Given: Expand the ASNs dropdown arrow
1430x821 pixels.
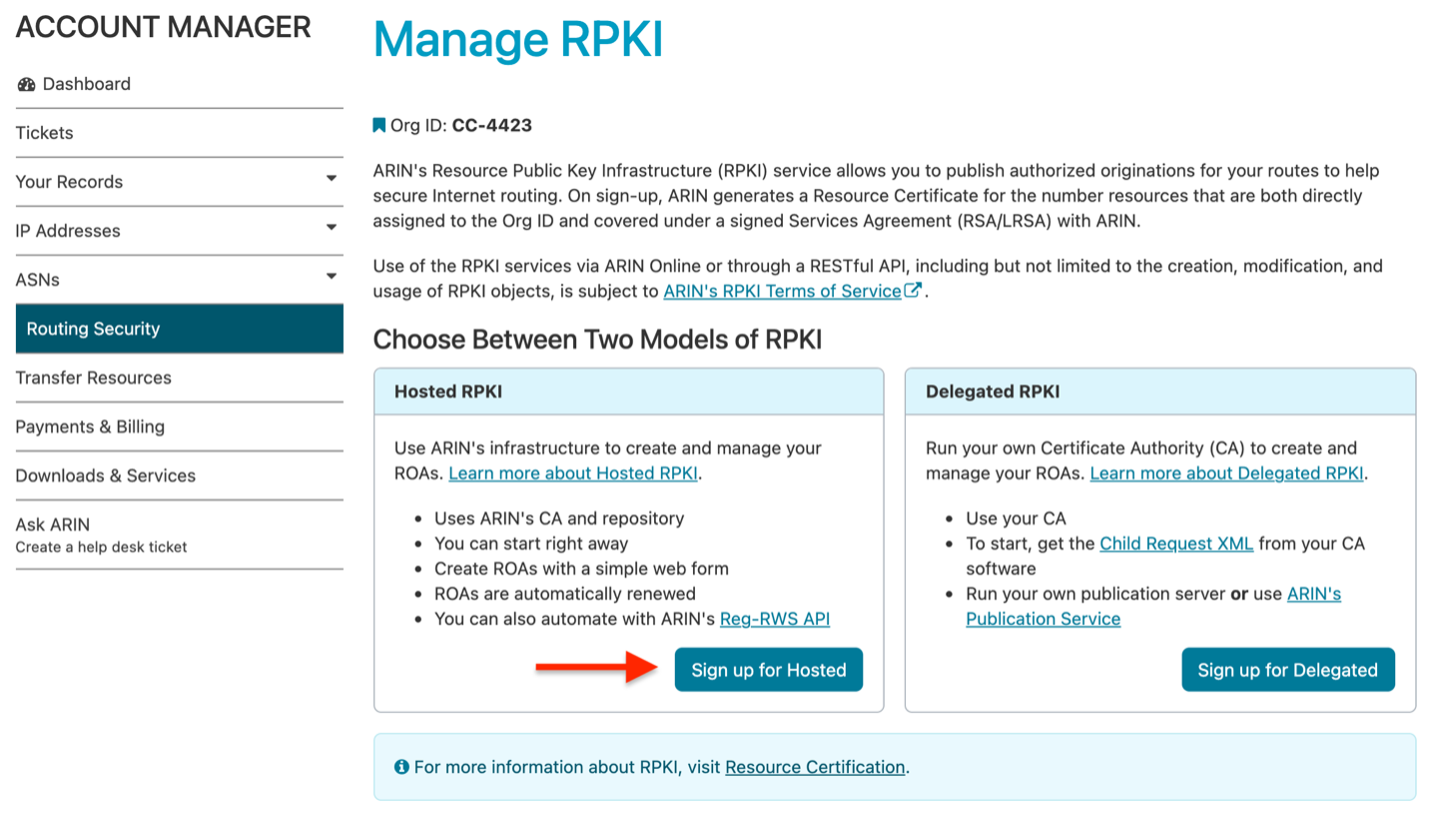Looking at the screenshot, I should (x=331, y=277).
